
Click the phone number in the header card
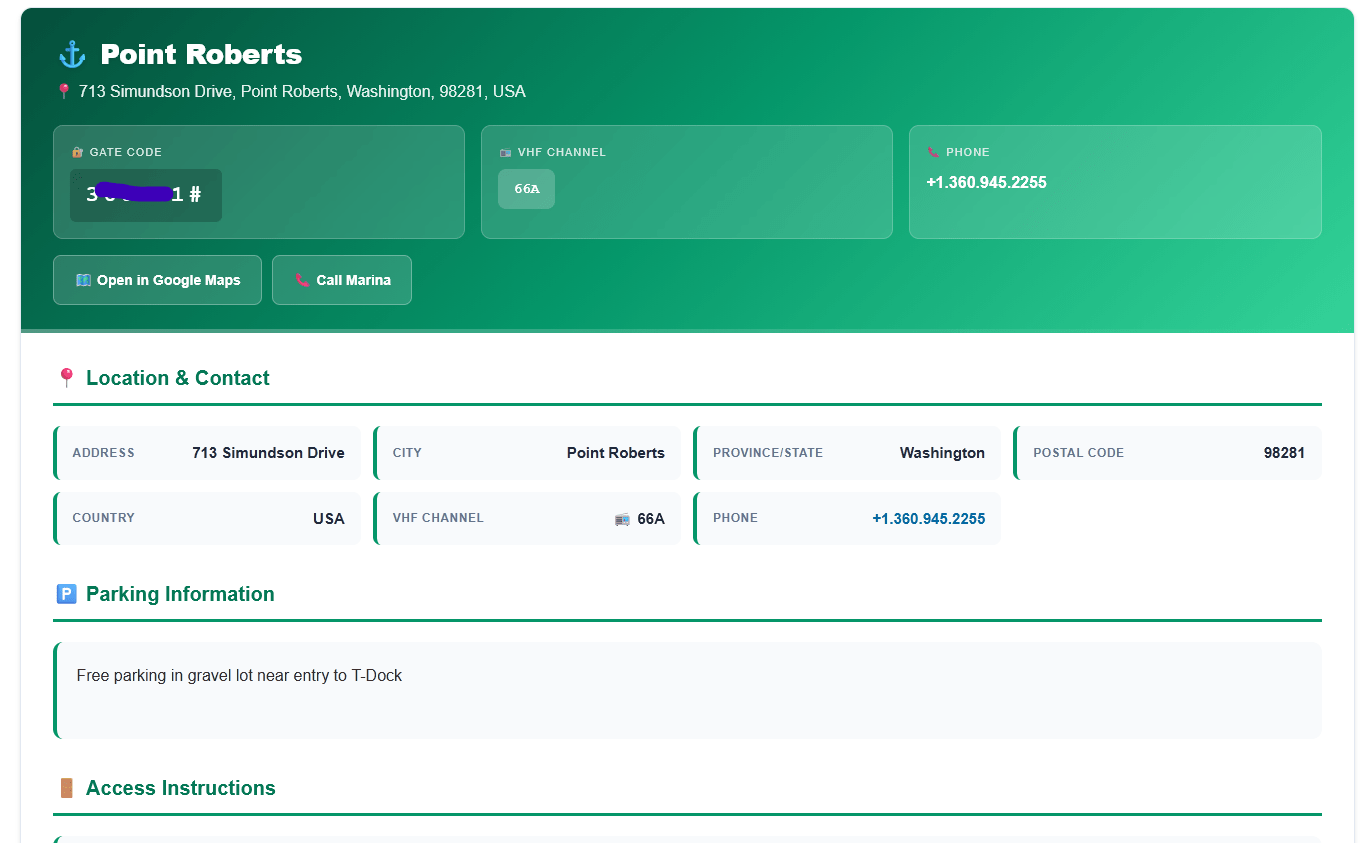point(986,183)
